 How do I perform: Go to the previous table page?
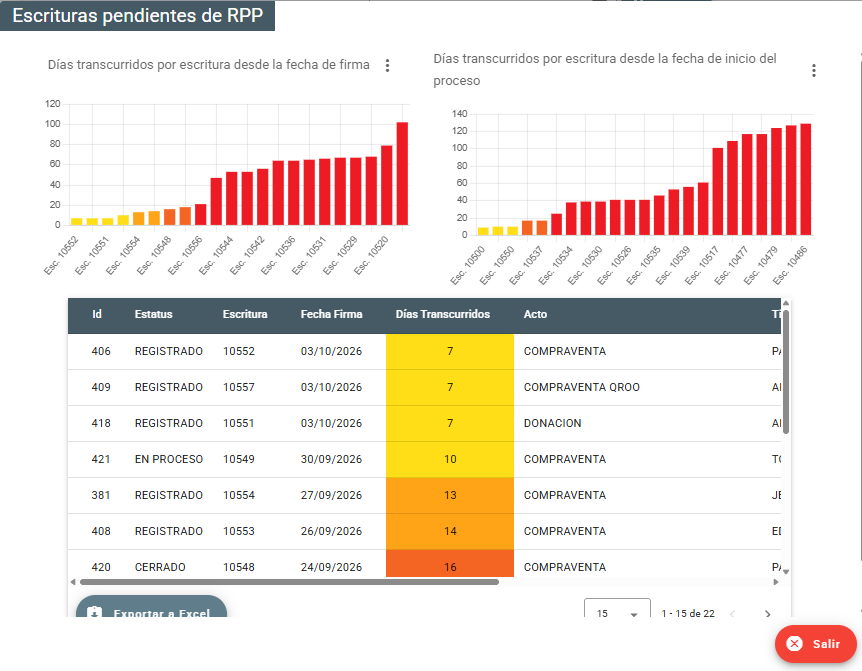[732, 613]
